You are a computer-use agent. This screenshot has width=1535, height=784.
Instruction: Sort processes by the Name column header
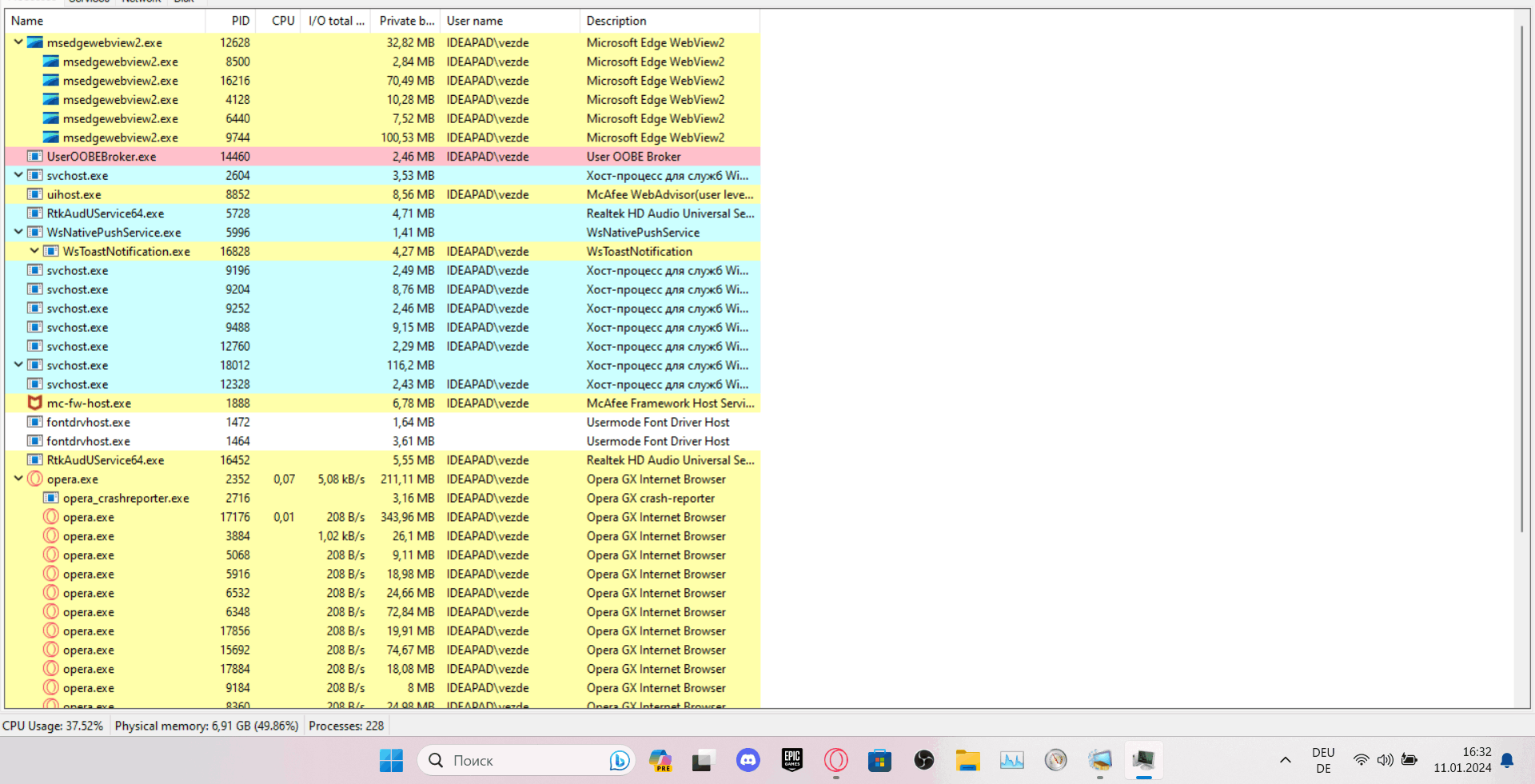(105, 21)
